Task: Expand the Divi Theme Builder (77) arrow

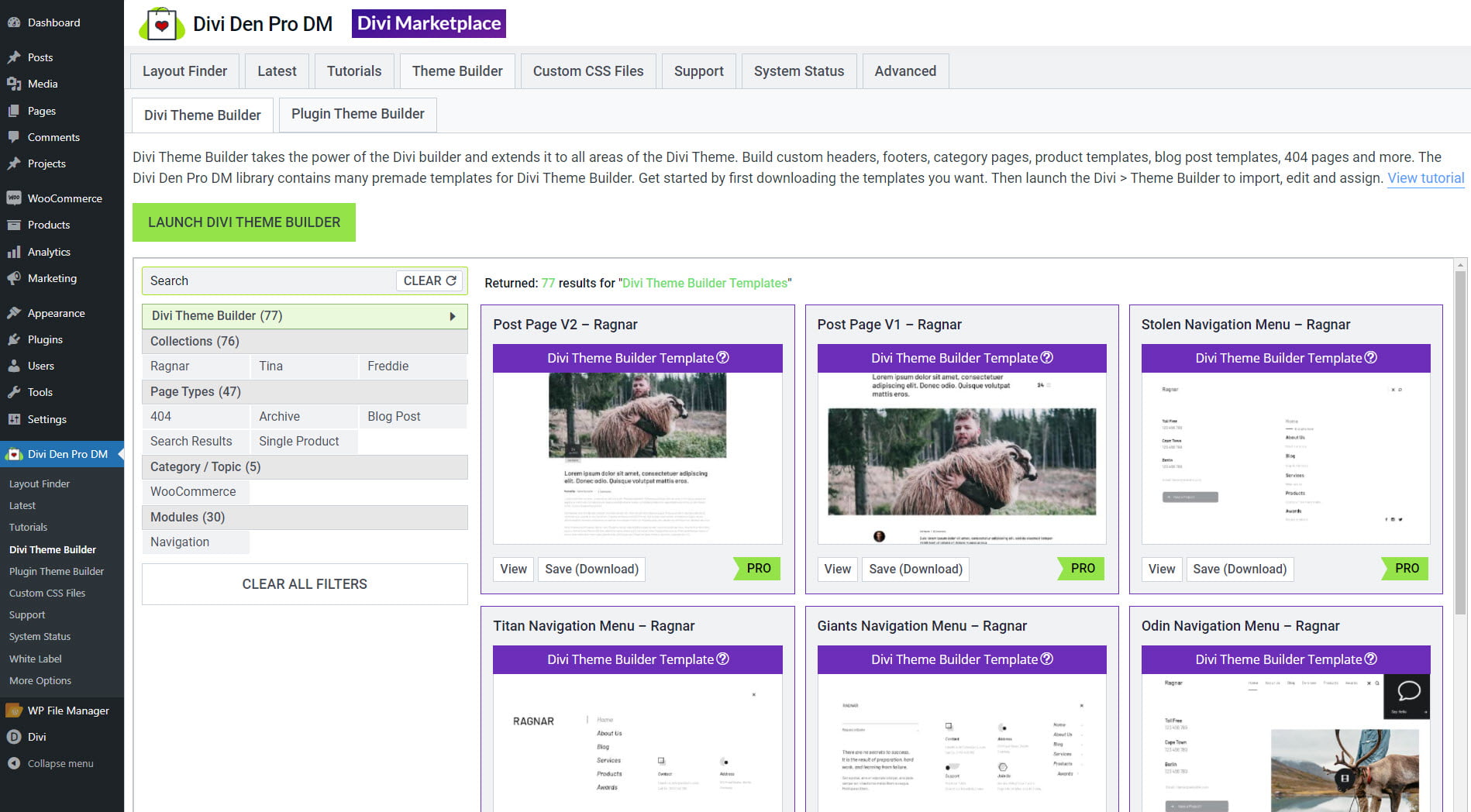Action: [x=453, y=316]
